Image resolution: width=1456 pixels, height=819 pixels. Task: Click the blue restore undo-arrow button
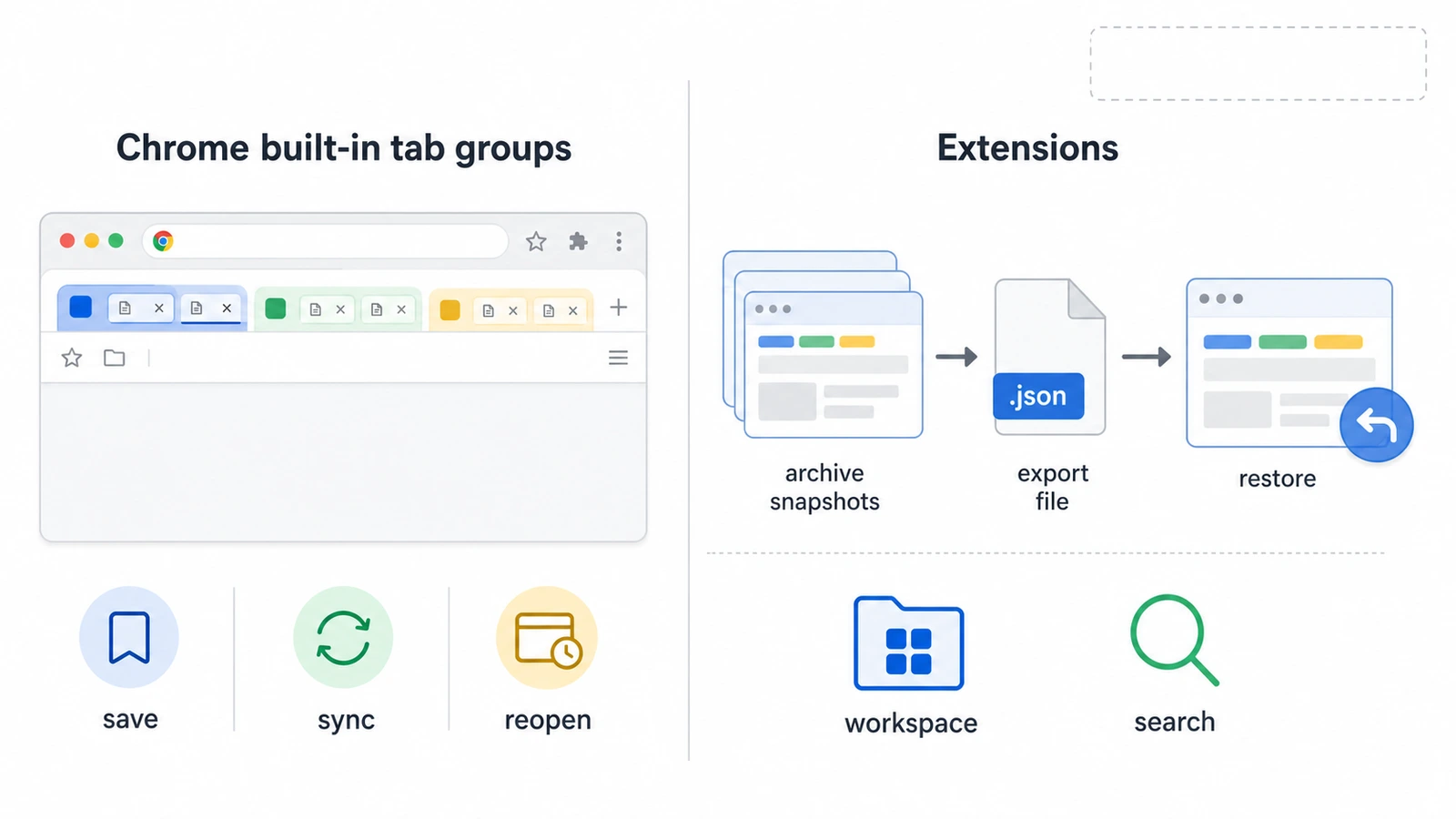click(1376, 425)
